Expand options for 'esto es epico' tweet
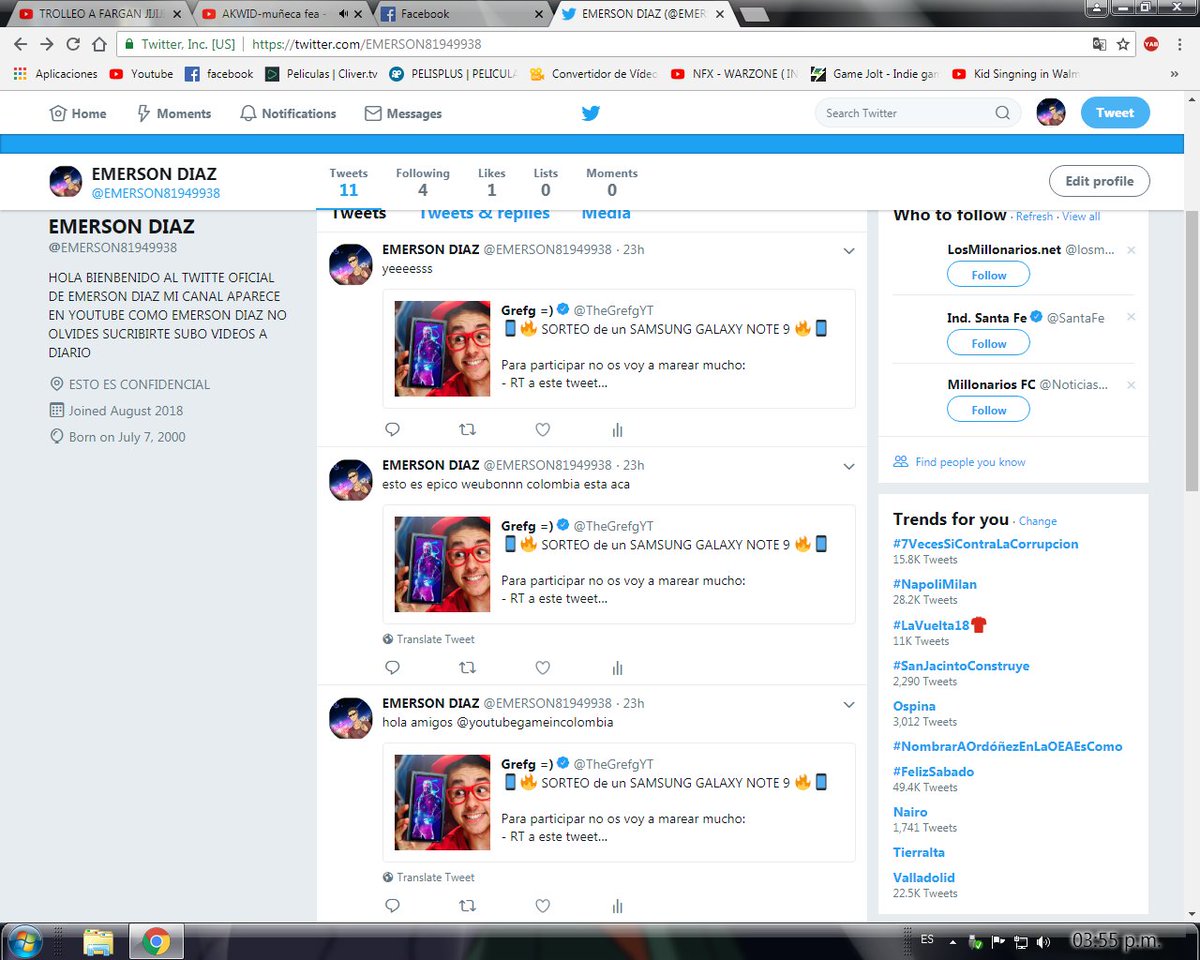The image size is (1200, 960). pos(849,467)
